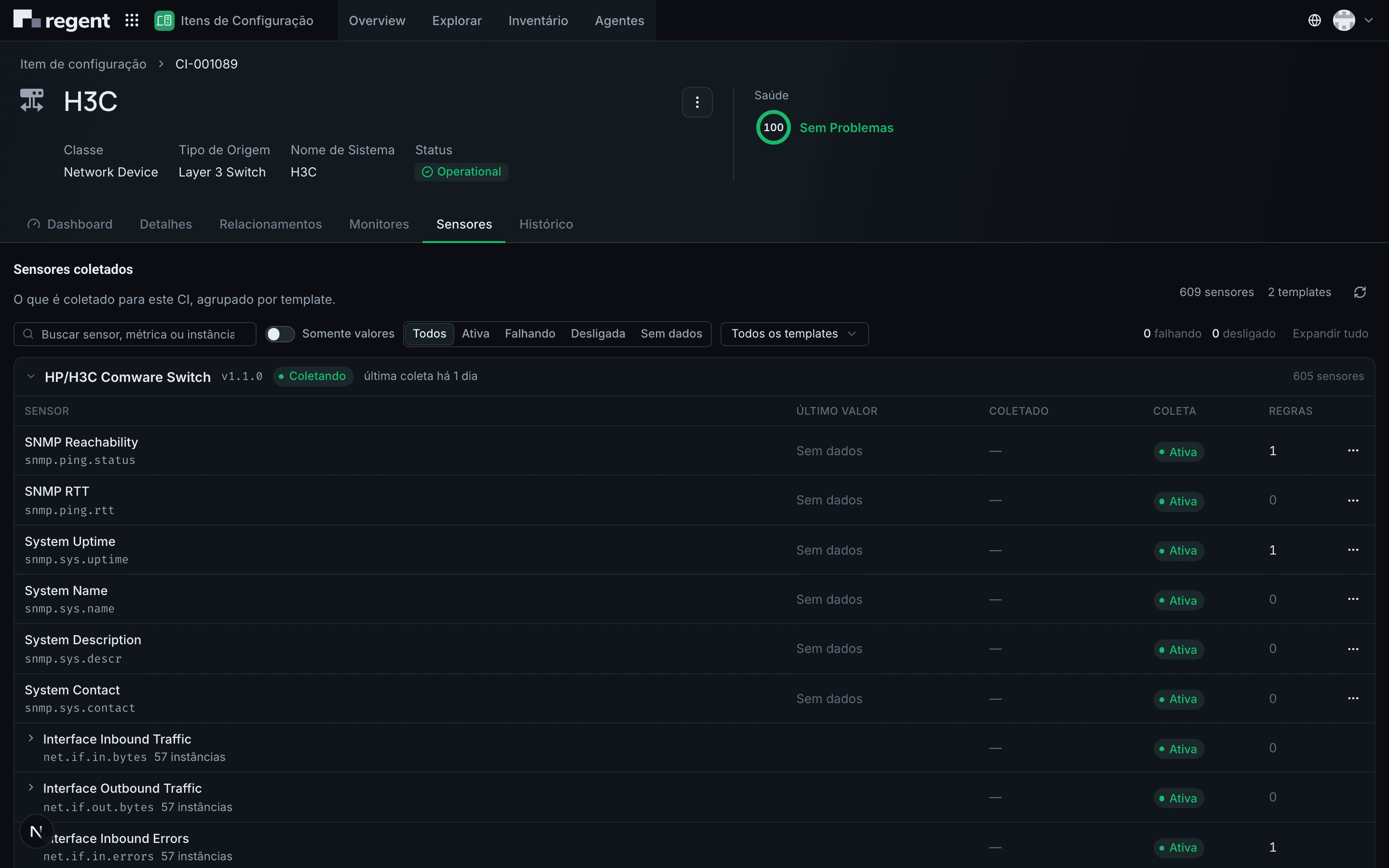Open the user menu chevron
The width and height of the screenshot is (1389, 868).
click(x=1369, y=21)
